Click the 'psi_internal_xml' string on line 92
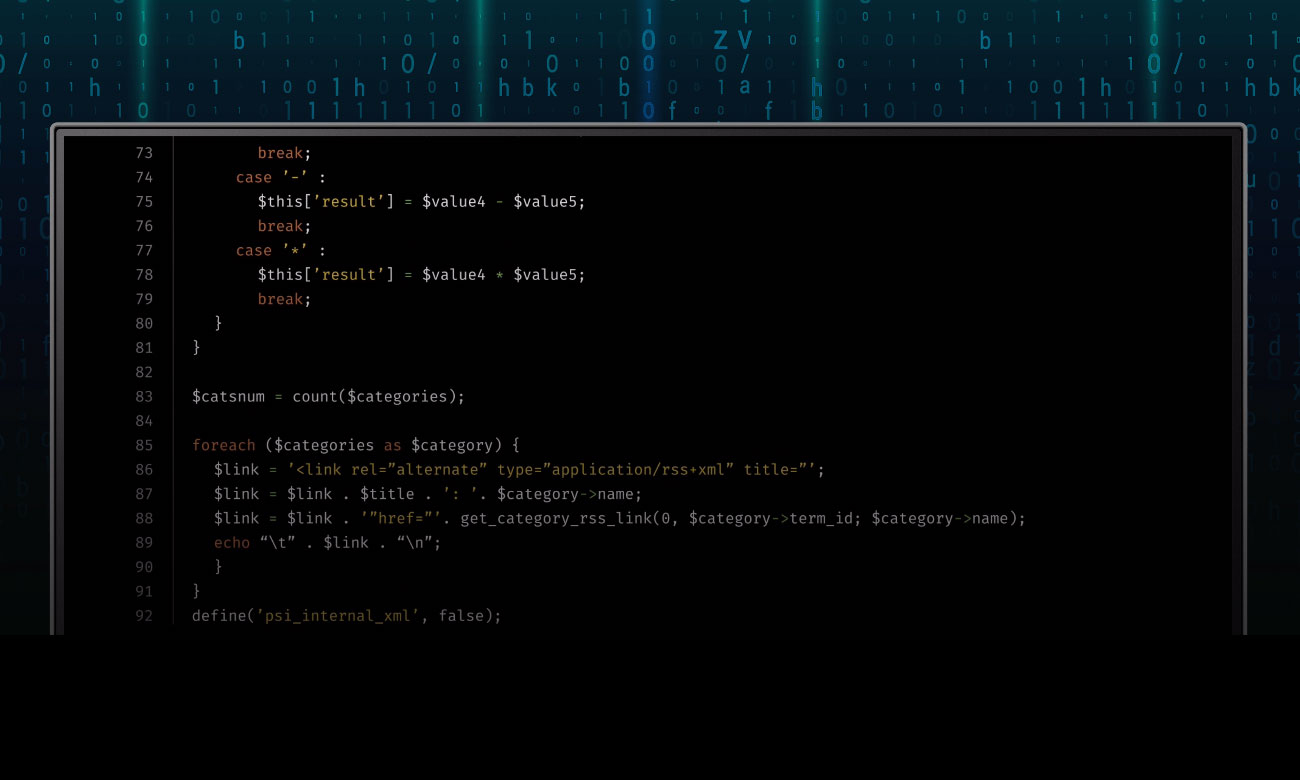Screen dimensions: 1300x780 click(x=340, y=616)
